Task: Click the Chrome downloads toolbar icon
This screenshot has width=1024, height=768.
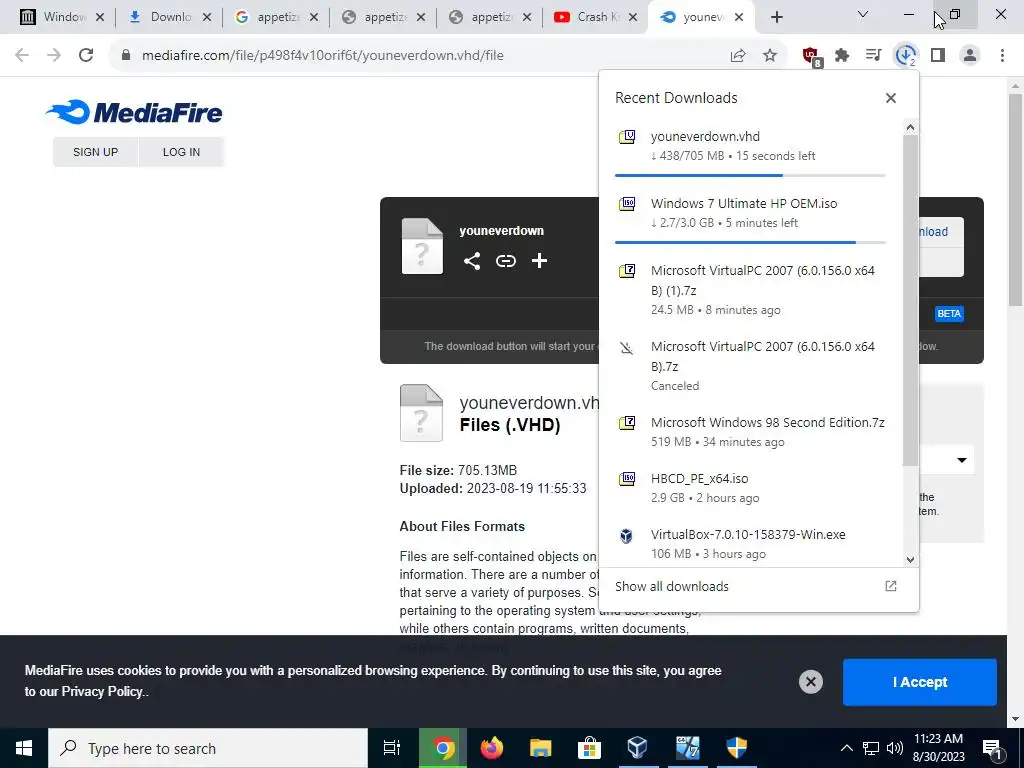Action: point(905,56)
